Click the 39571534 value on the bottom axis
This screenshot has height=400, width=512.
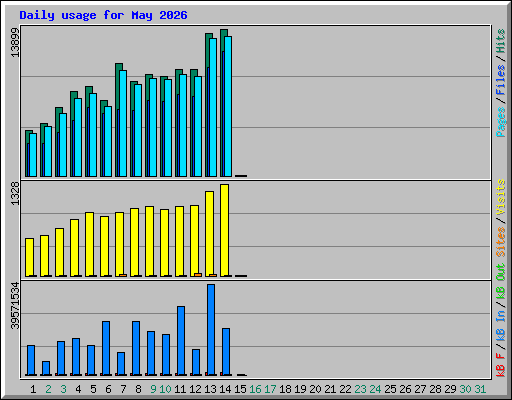point(15,305)
